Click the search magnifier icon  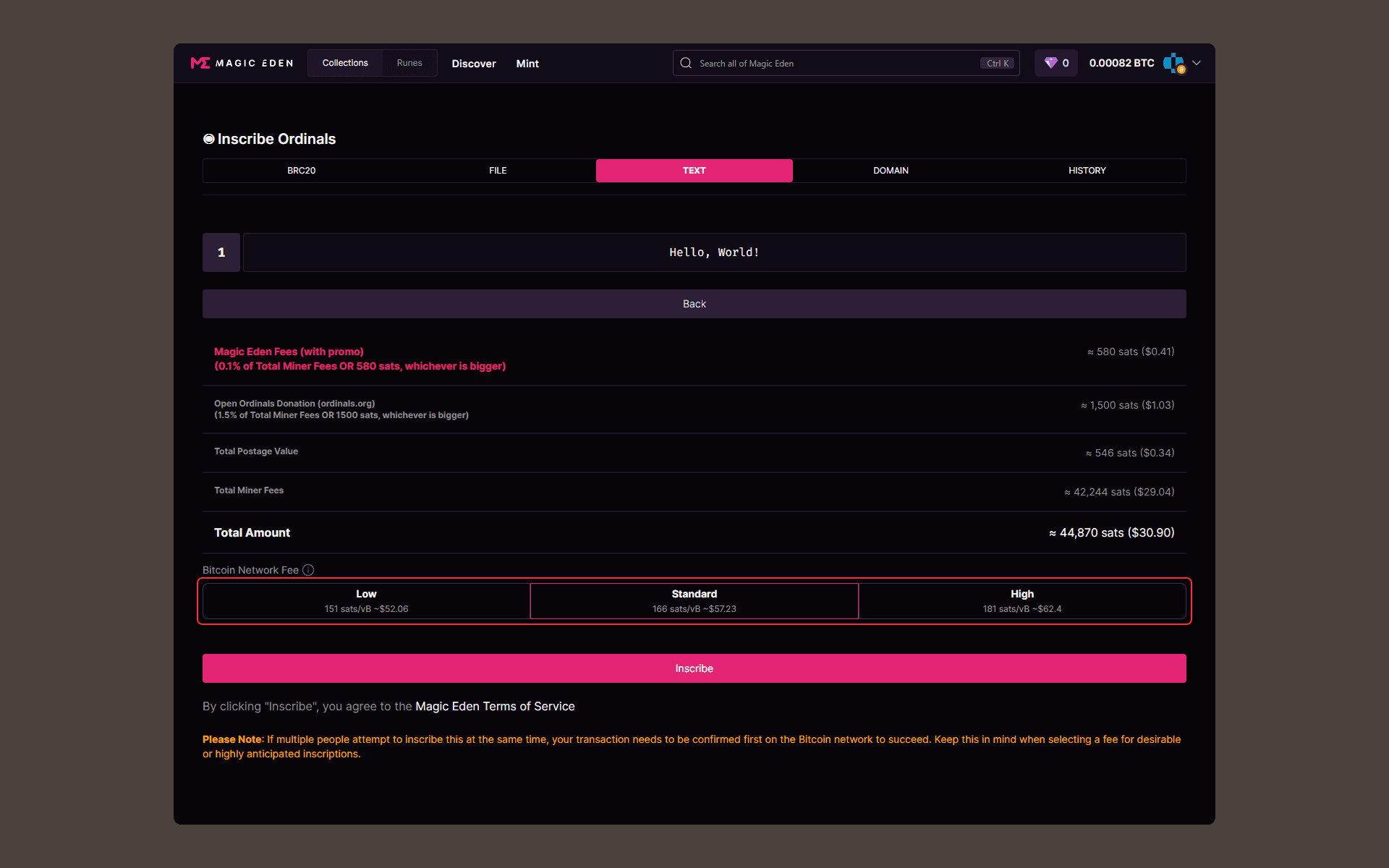tap(686, 63)
